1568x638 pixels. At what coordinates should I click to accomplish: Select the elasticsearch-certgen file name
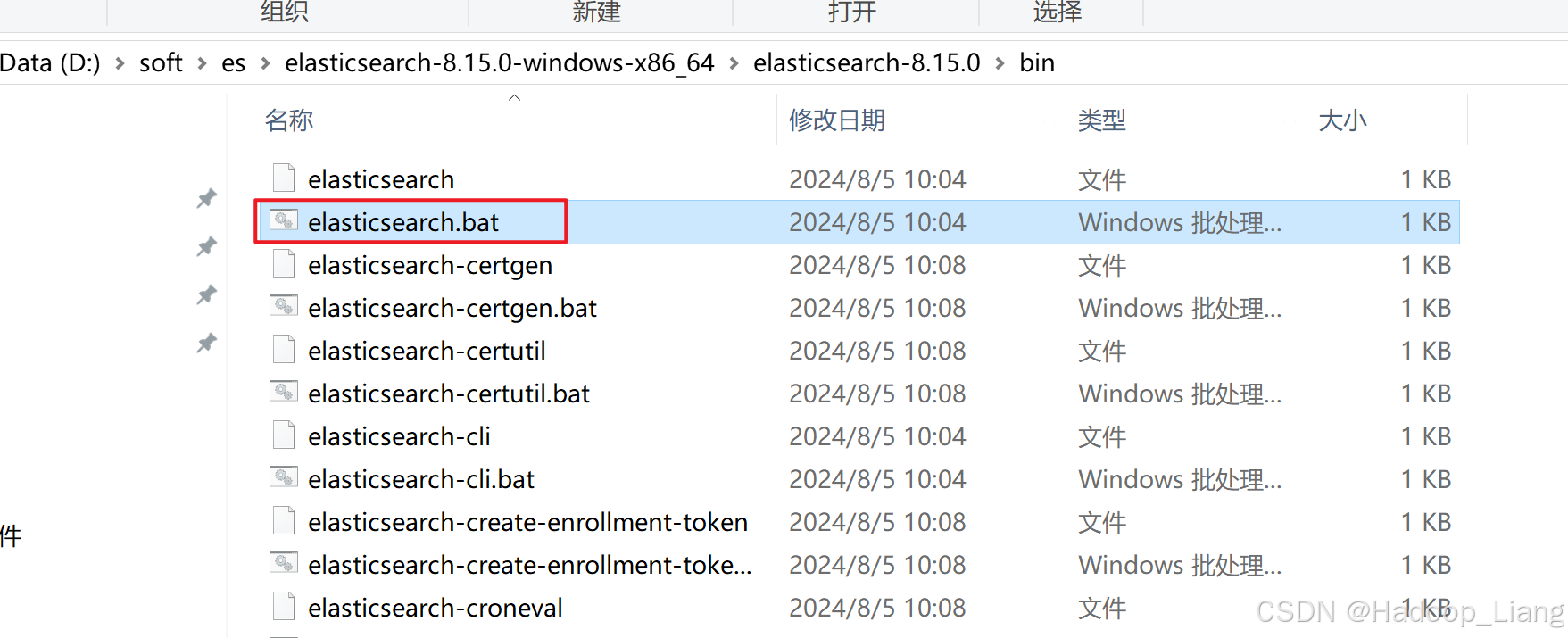click(430, 265)
